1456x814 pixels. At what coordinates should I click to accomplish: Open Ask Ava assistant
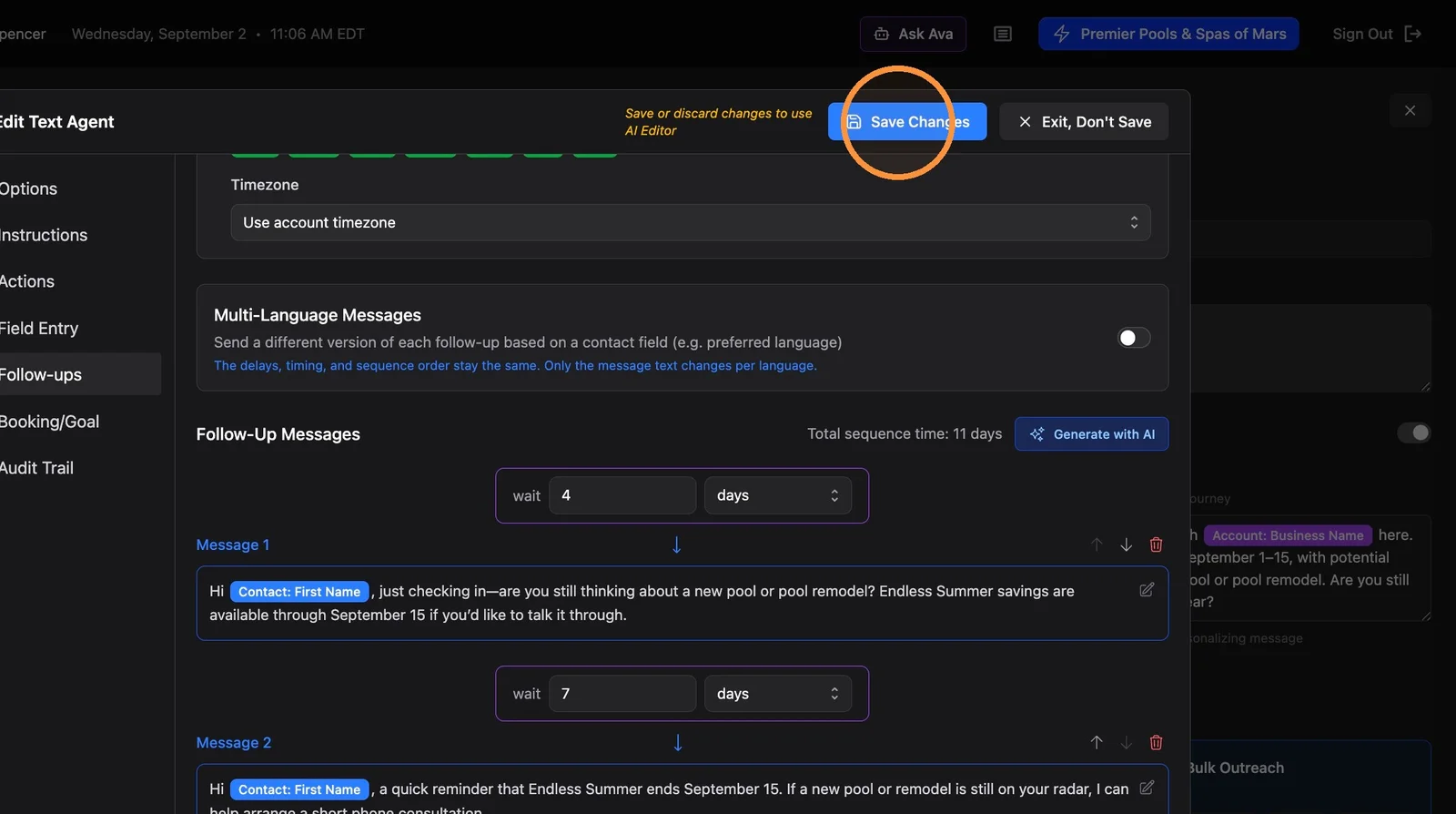pyautogui.click(x=913, y=34)
